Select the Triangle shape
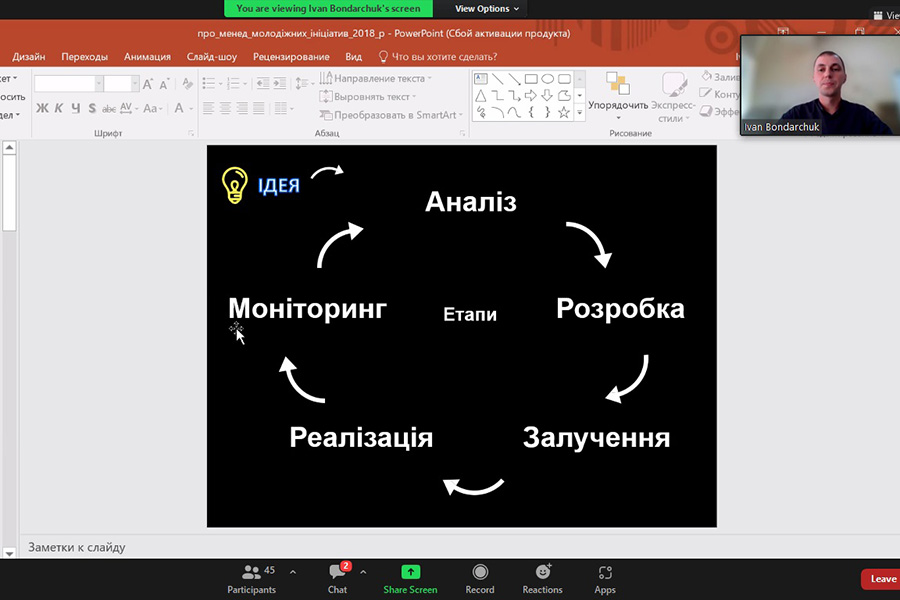Screen dimensions: 900x600 (x=481, y=95)
